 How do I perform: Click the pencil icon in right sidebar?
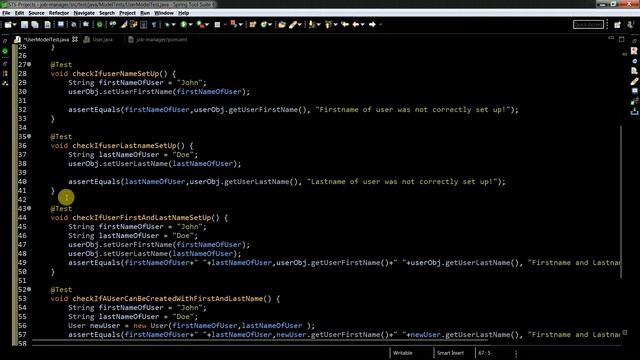[634, 81]
